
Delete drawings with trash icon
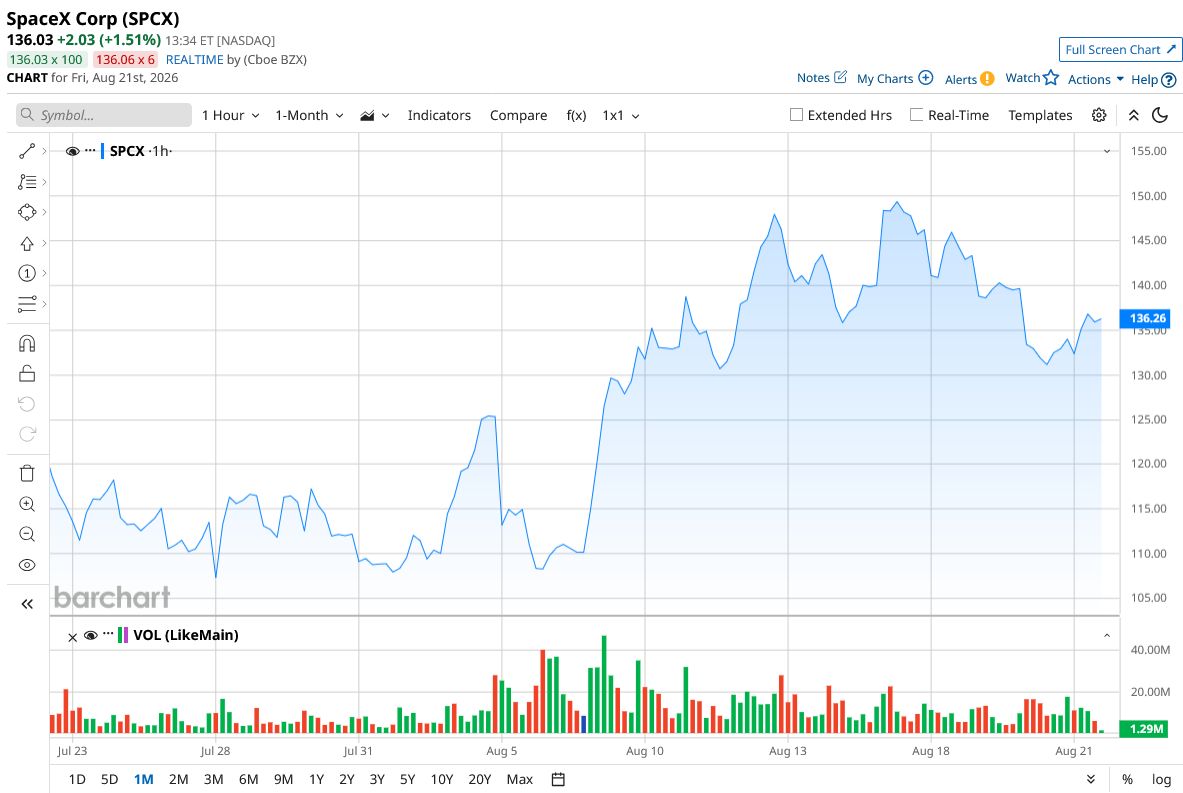26,473
